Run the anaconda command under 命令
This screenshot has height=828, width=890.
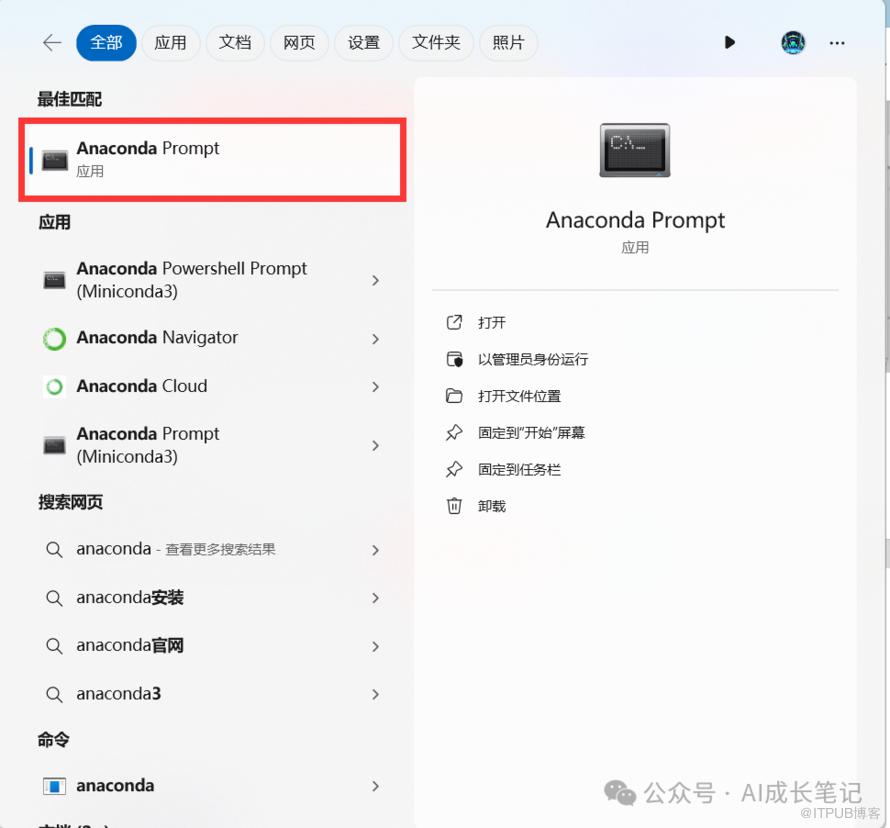coord(213,786)
